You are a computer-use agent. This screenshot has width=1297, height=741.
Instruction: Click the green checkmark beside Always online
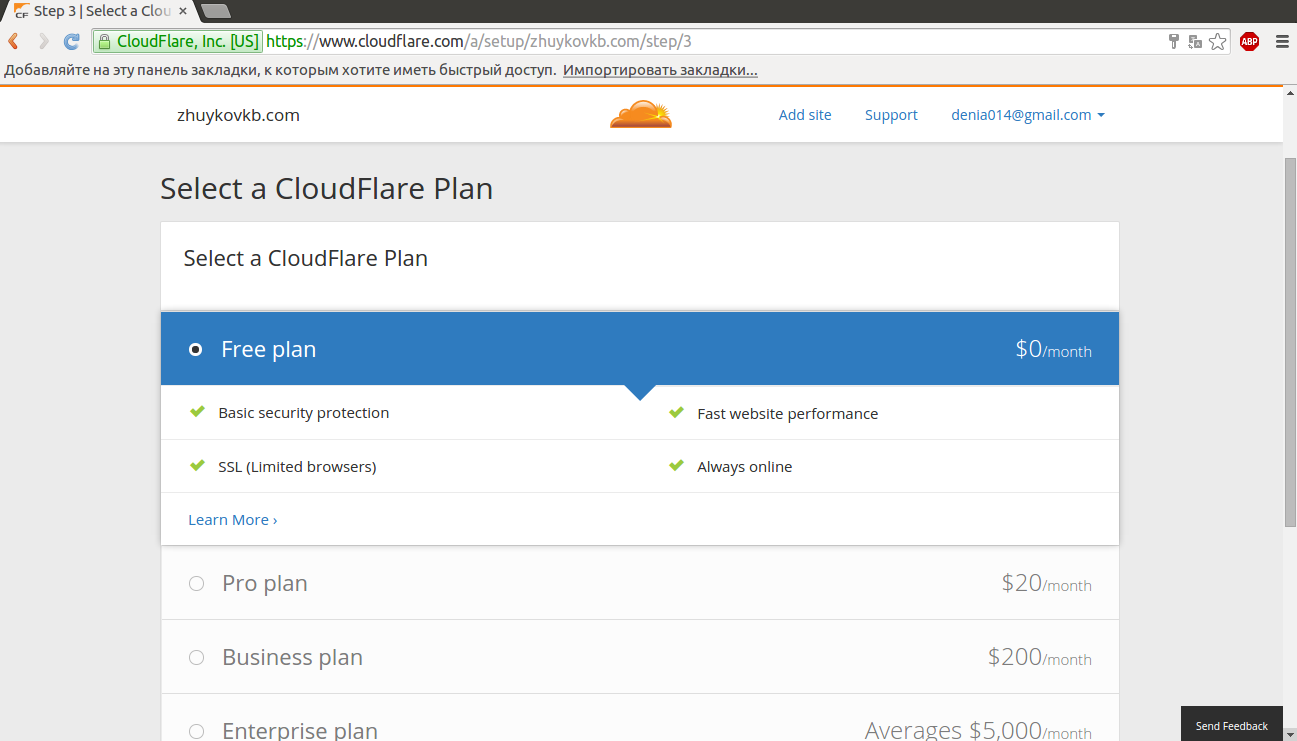[677, 466]
